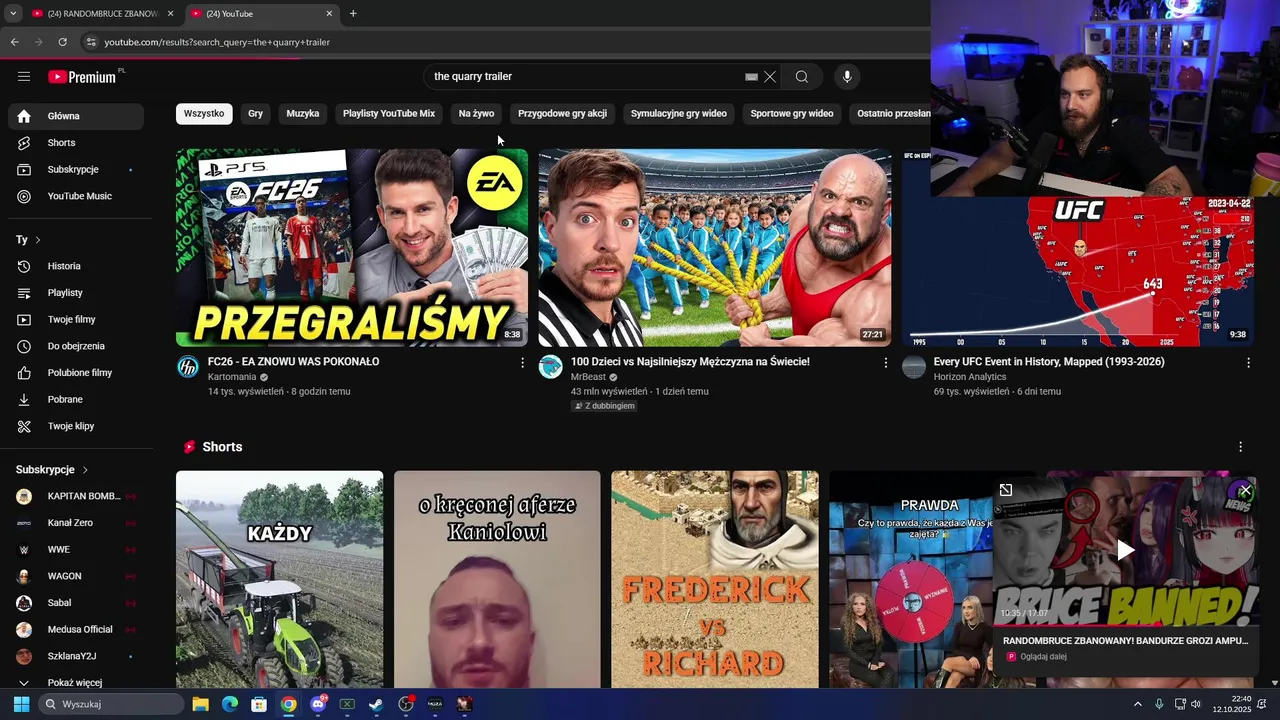
Task: Open Steam from the taskbar
Action: coord(376,704)
